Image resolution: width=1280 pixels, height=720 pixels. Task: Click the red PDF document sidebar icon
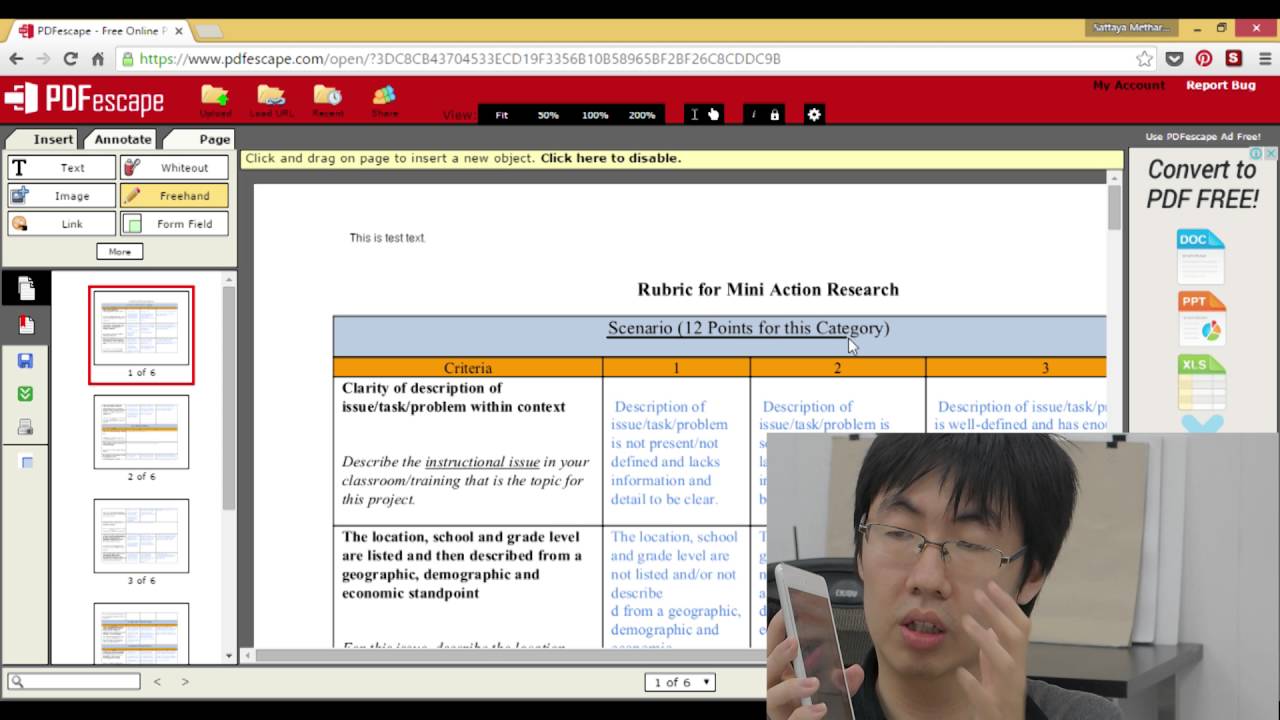coord(26,325)
